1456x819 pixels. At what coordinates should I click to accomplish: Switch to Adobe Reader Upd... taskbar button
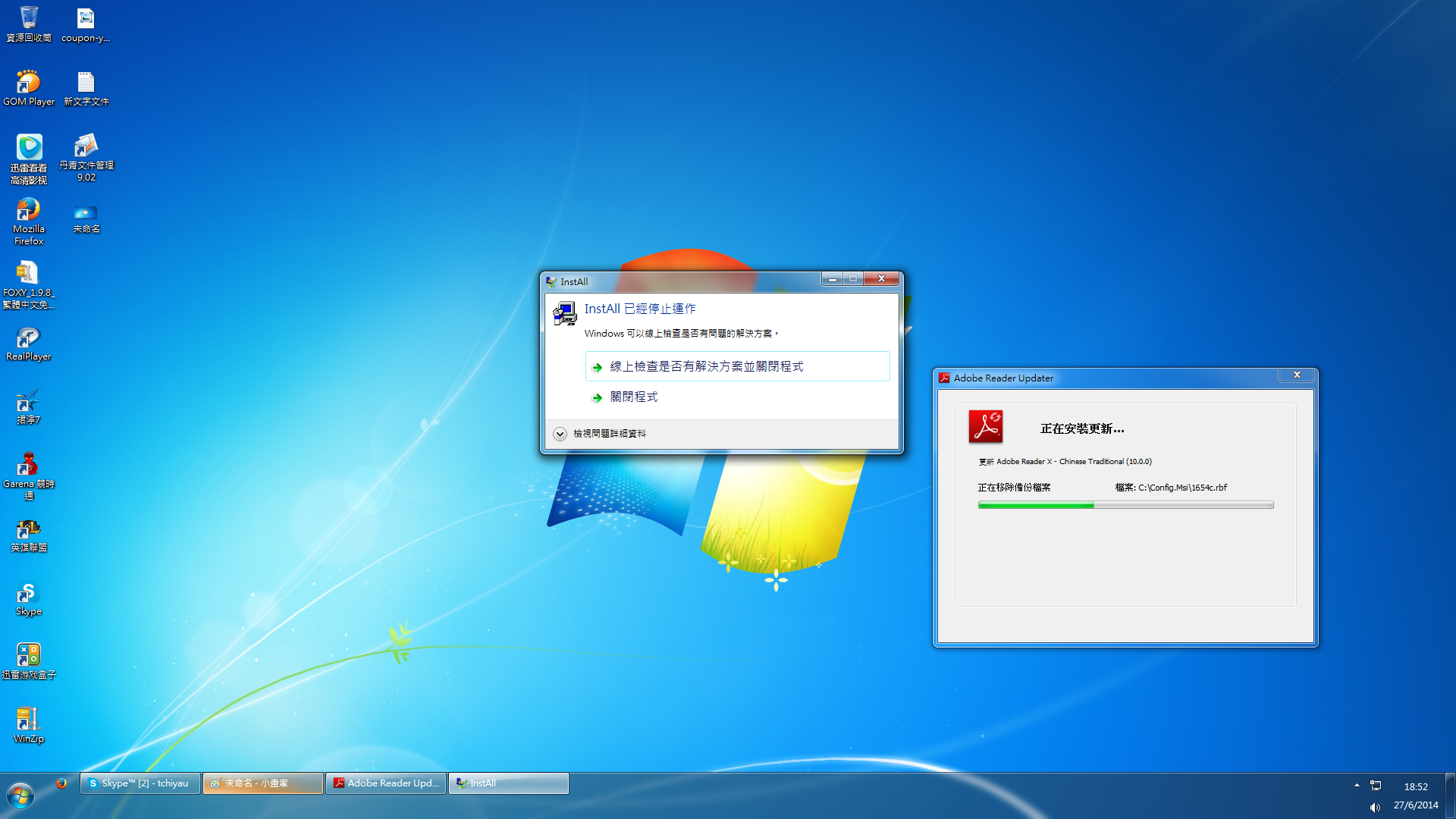click(386, 783)
